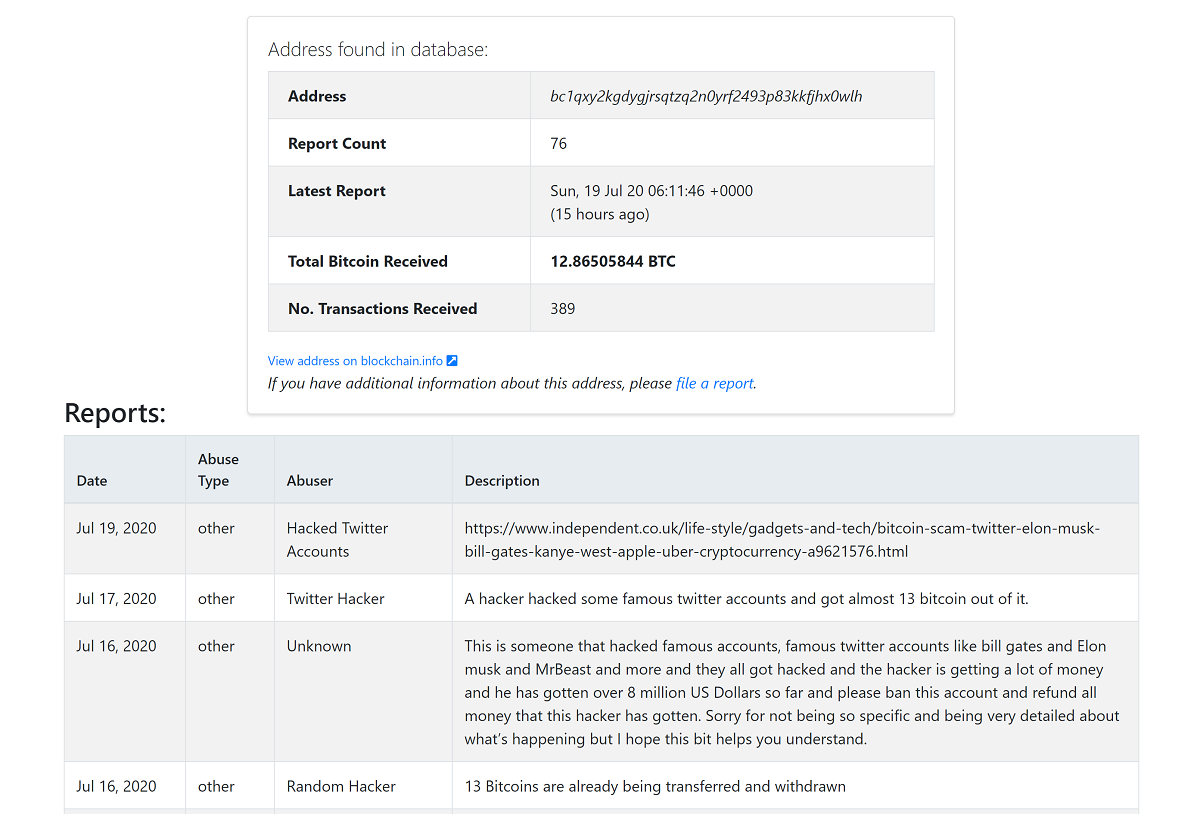The width and height of the screenshot is (1200, 814).
Task: Click the description starting 'This is someone that hacked'
Action: 792,693
